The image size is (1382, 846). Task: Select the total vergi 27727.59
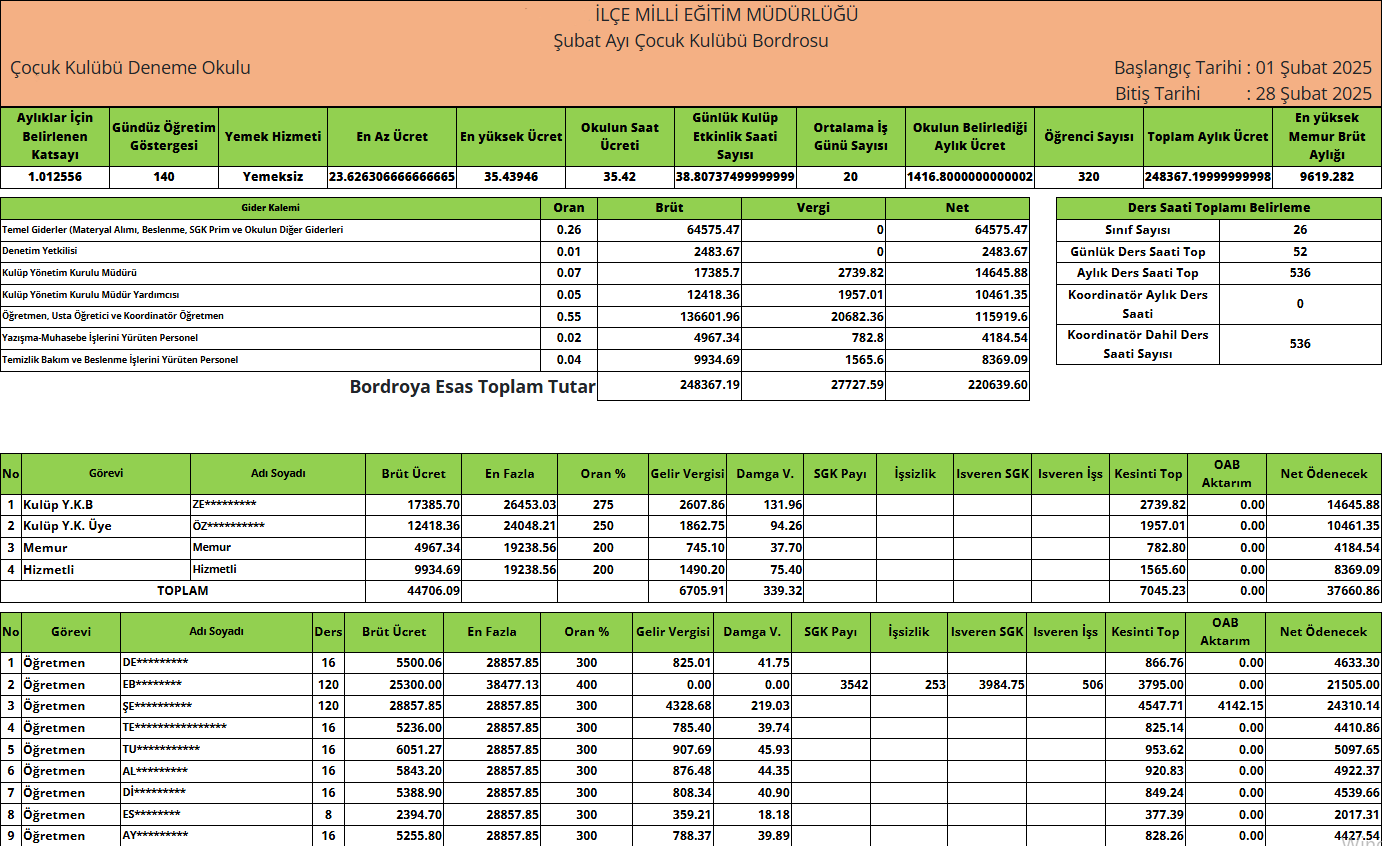click(x=858, y=384)
